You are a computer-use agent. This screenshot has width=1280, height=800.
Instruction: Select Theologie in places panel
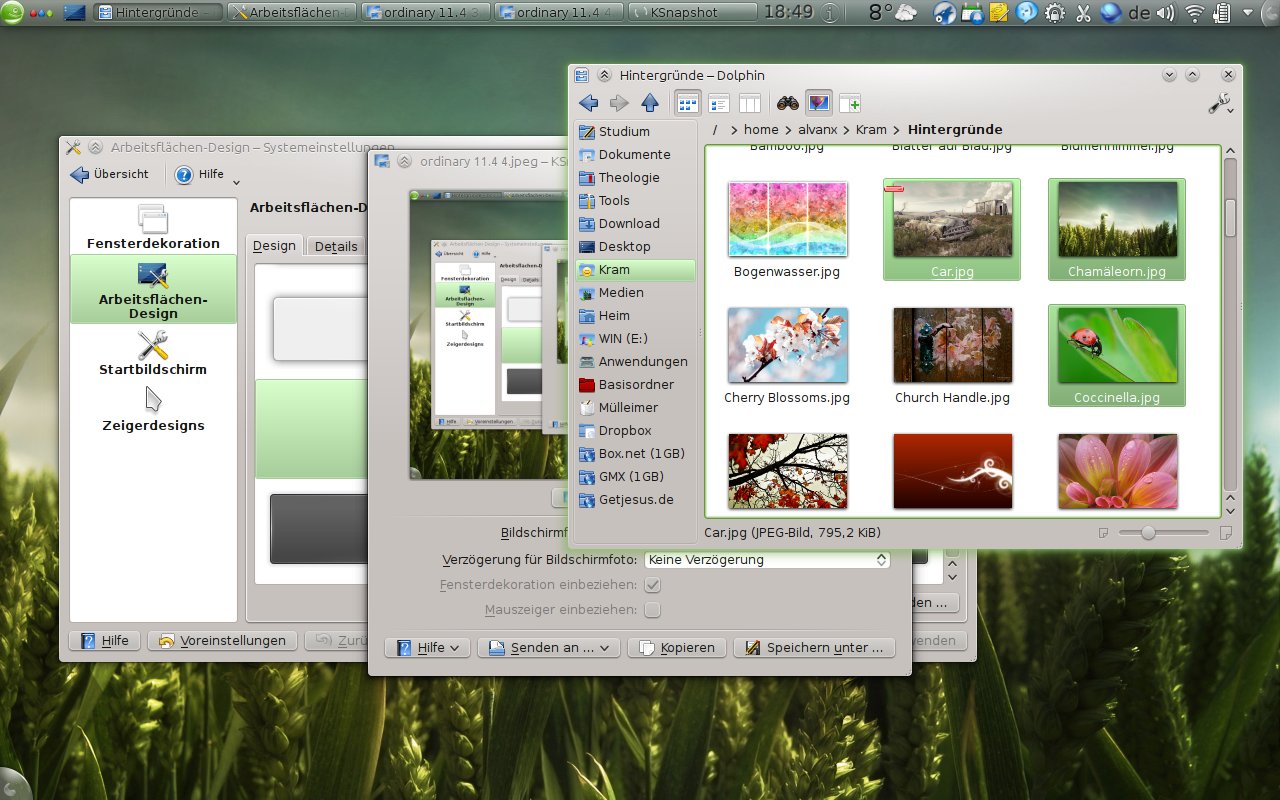click(635, 177)
